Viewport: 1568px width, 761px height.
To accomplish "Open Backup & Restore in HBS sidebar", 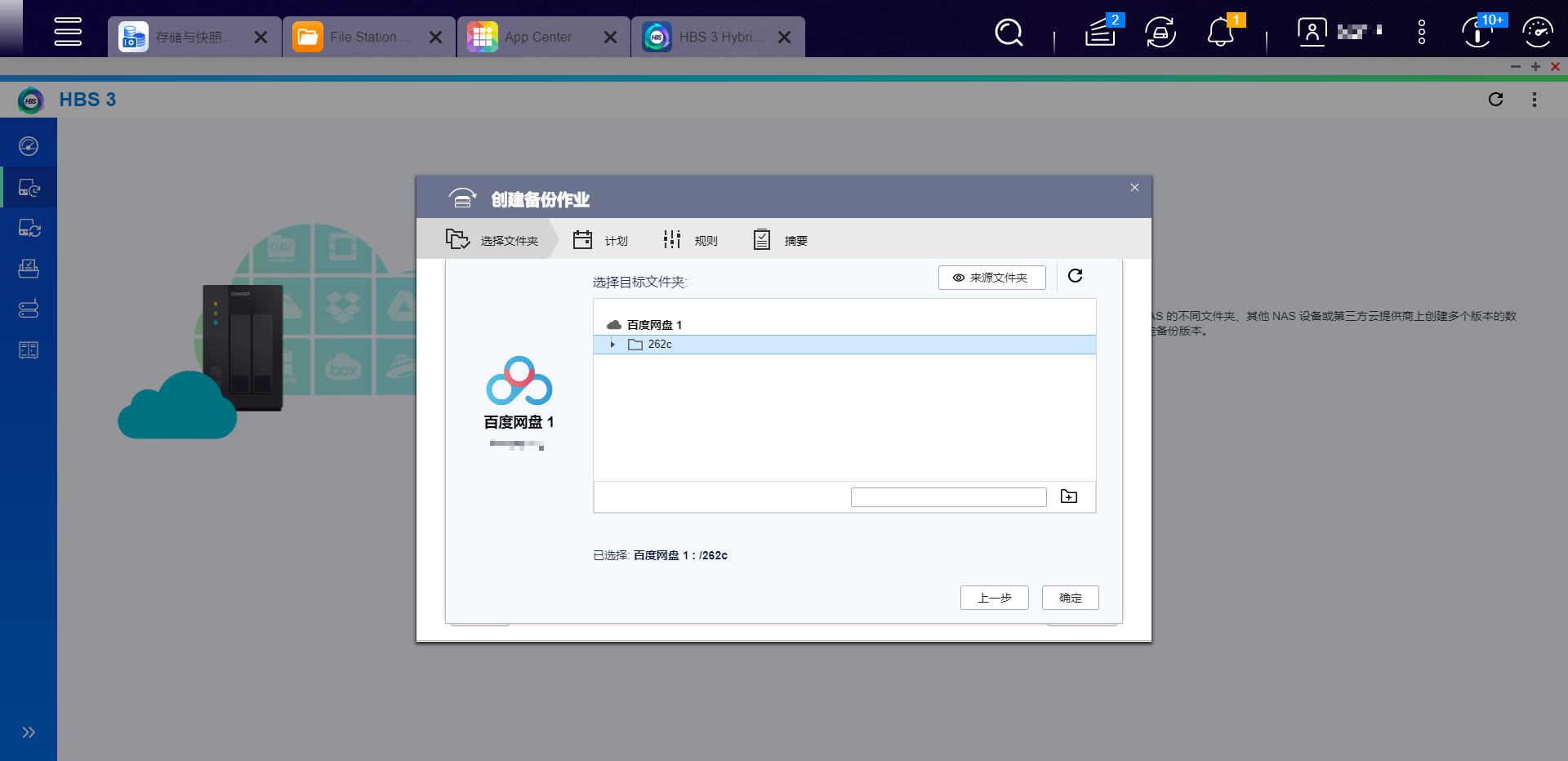I will (x=29, y=187).
